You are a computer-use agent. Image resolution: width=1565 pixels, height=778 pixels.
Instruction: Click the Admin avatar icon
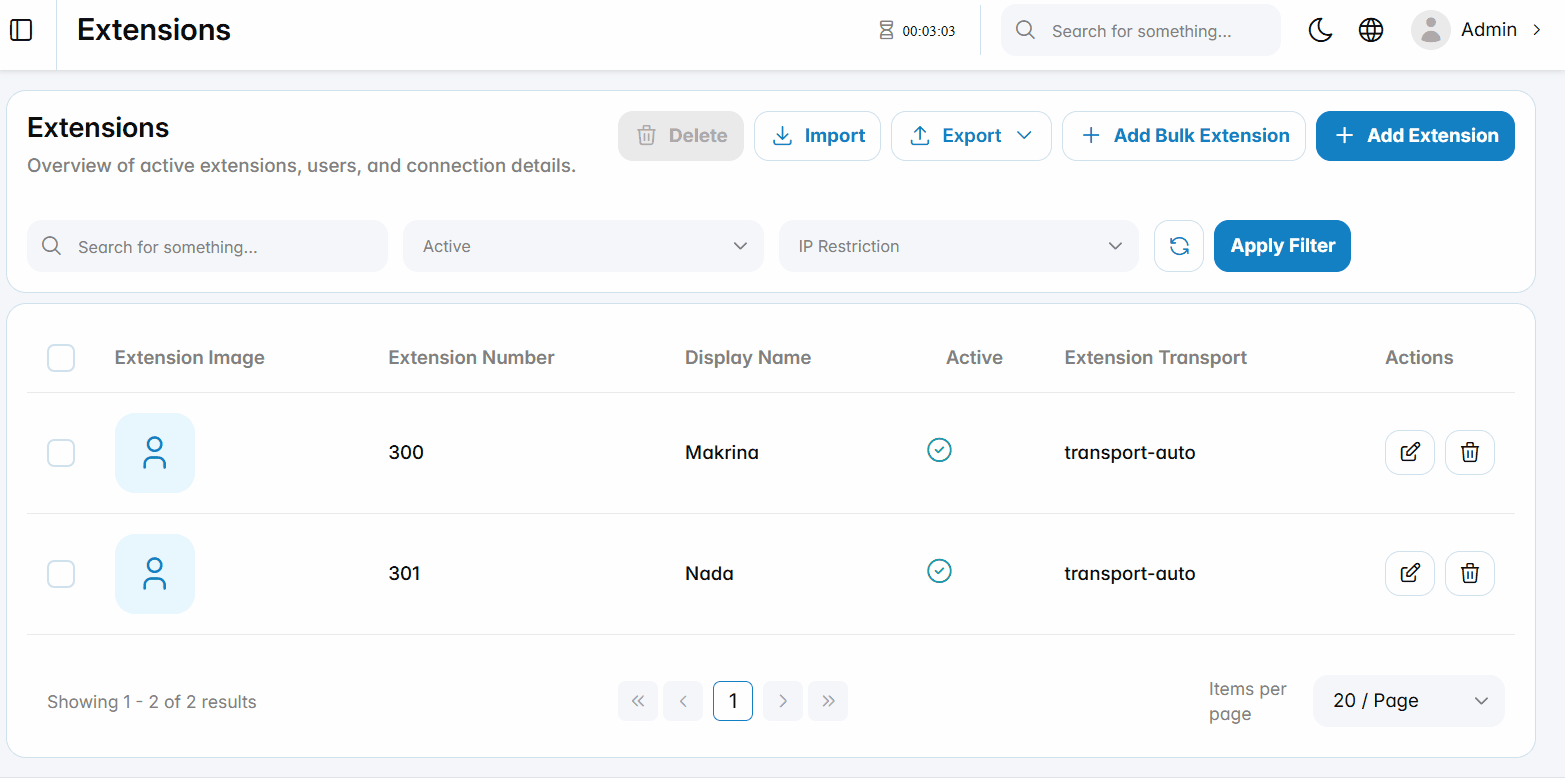[x=1431, y=30]
